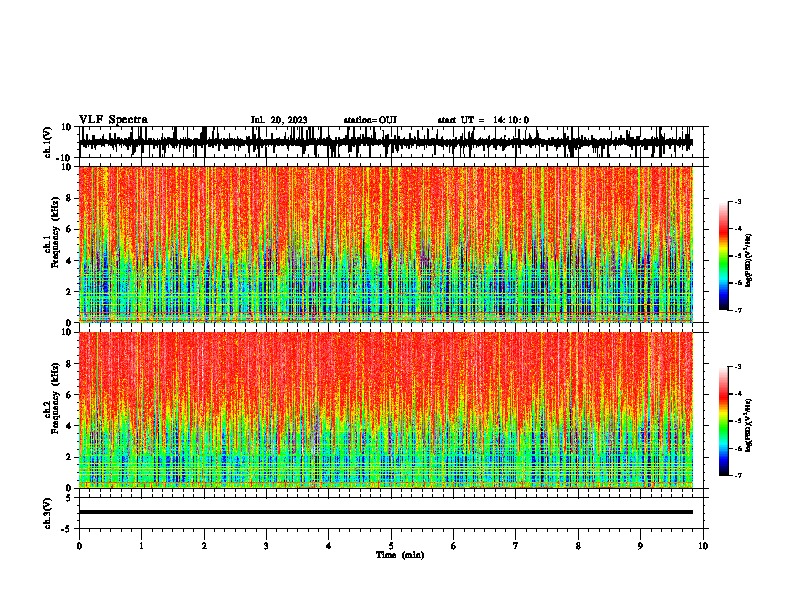Click the "-7" label on ch.1 colorbar
This screenshot has width=792, height=612.
[x=738, y=310]
